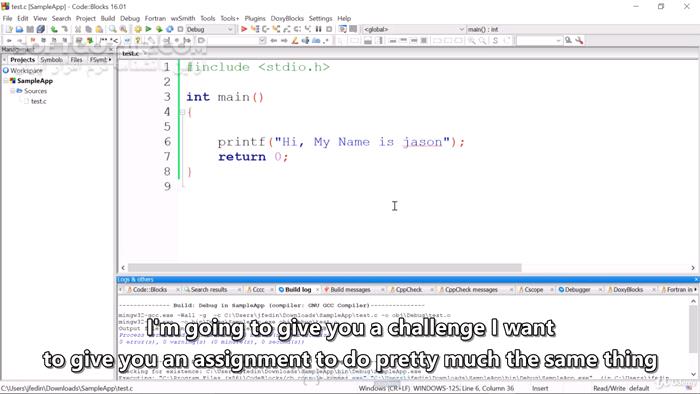Screen dimensions: 700x394
Task: Open the DoxyBlocks menu
Action: pos(287,18)
